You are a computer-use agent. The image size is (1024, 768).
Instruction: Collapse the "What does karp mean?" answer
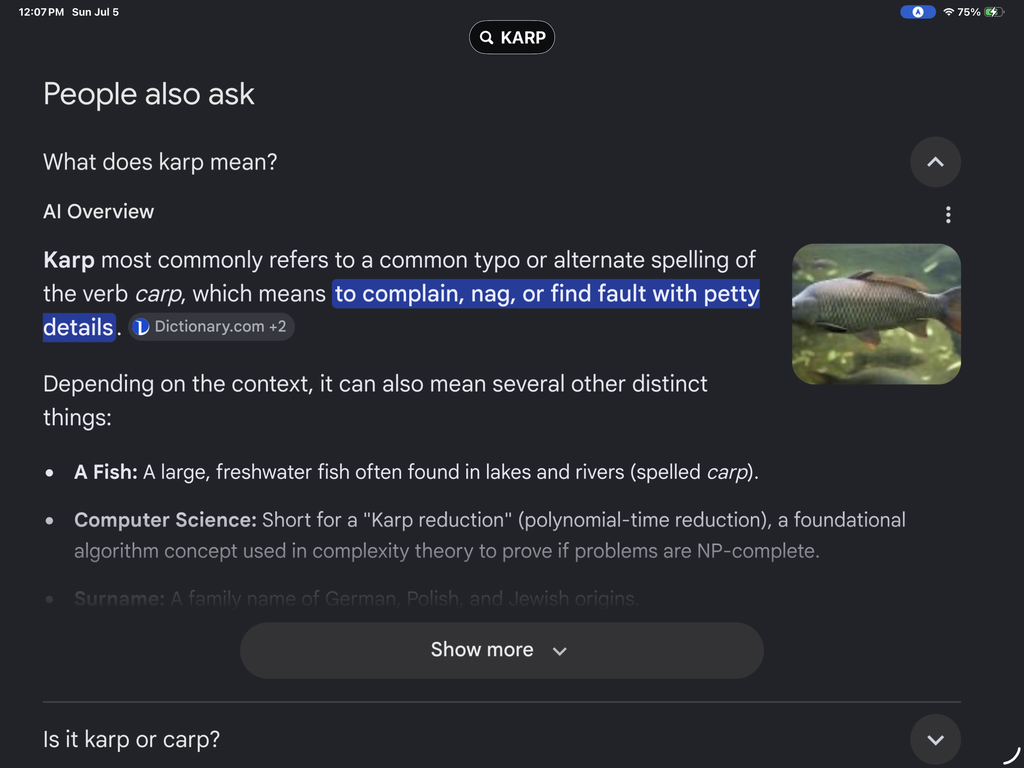(x=935, y=162)
